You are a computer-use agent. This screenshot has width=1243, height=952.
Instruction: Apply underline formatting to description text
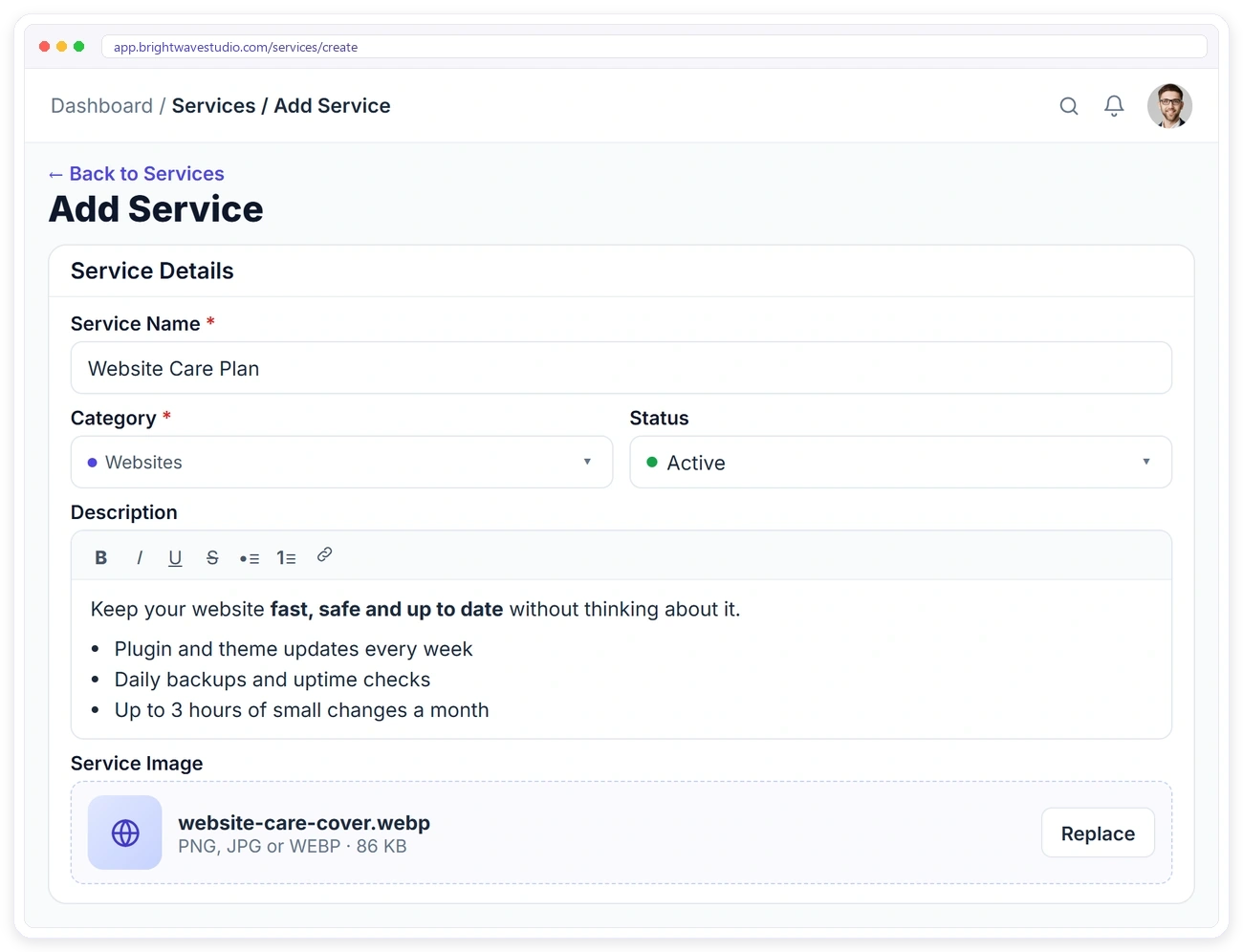pyautogui.click(x=175, y=557)
